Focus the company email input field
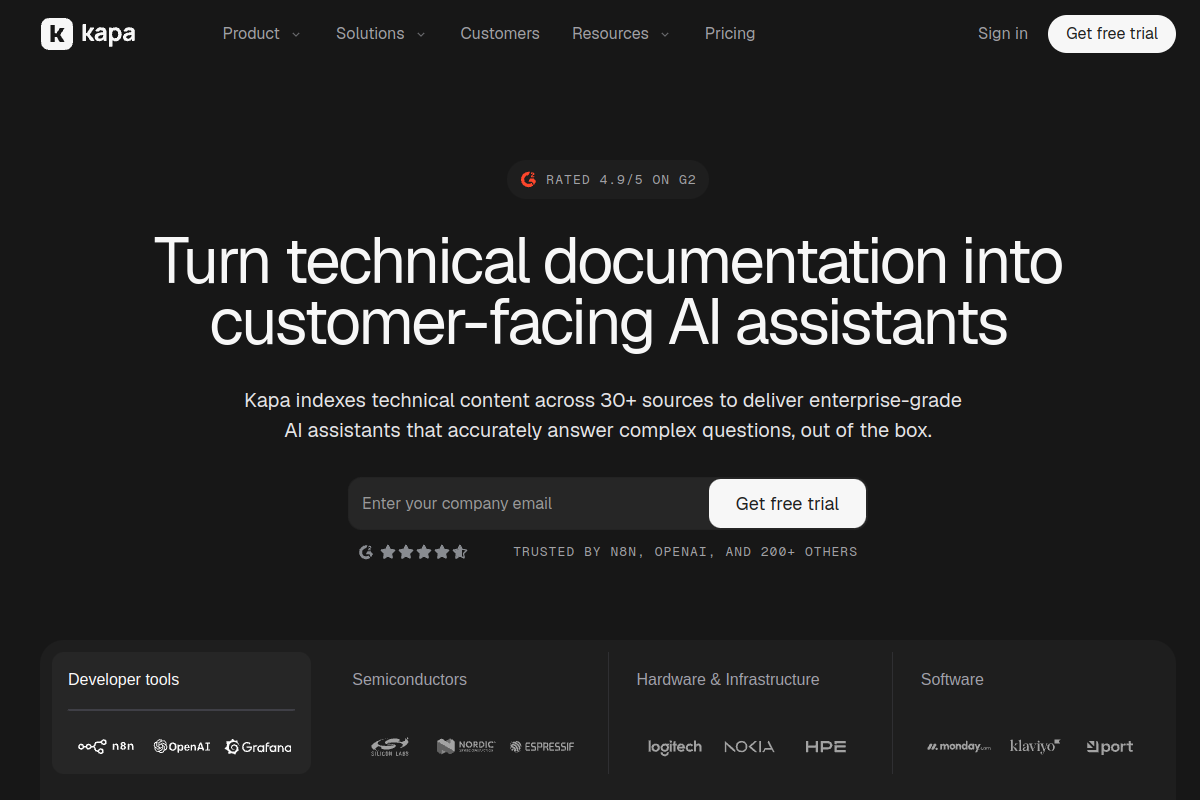The height and width of the screenshot is (800, 1200). [528, 503]
